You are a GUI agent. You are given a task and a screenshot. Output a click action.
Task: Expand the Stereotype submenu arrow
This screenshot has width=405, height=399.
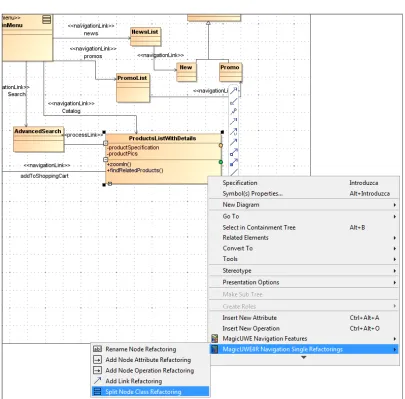(395, 271)
